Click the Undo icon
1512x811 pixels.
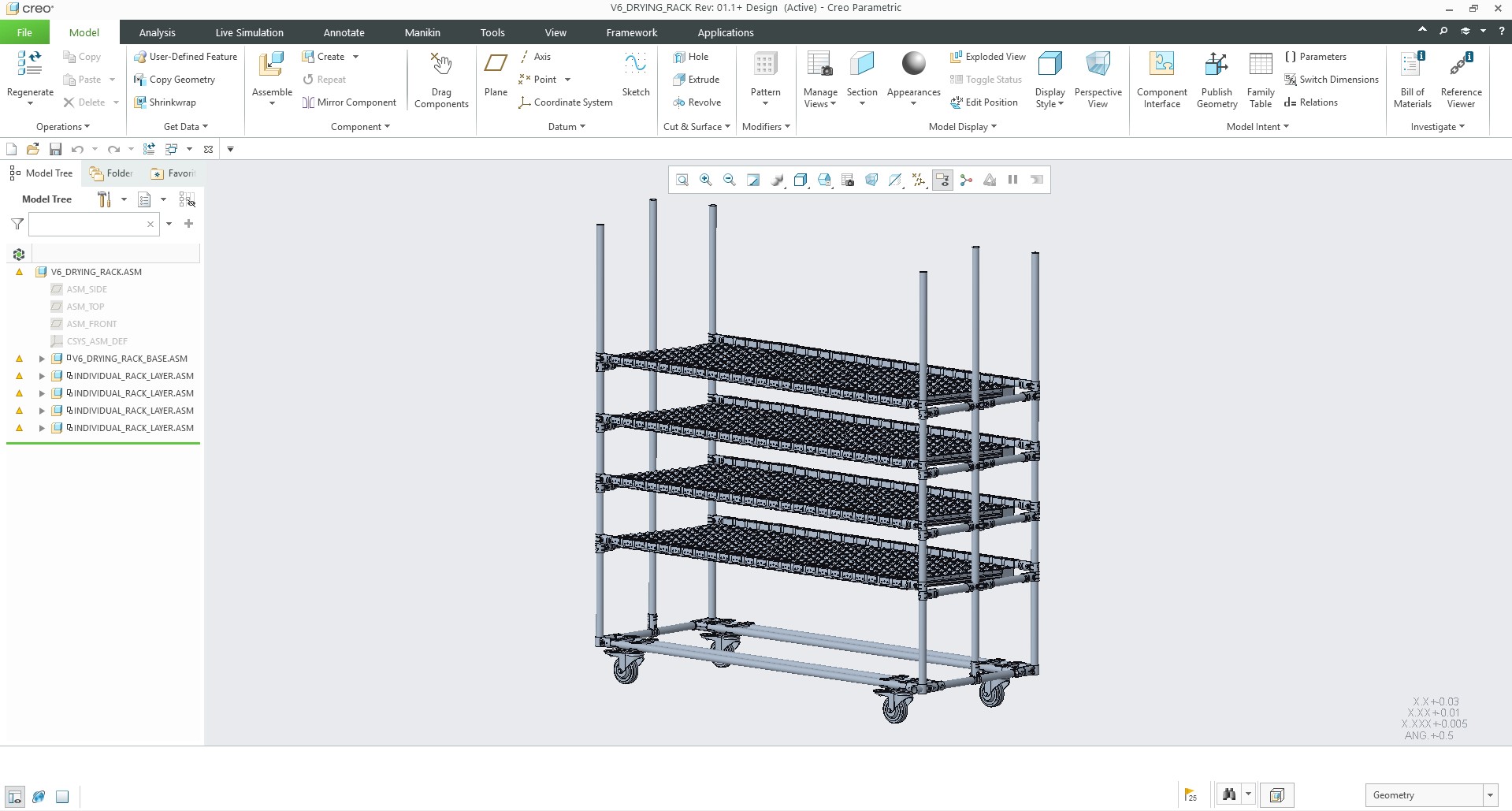pyautogui.click(x=77, y=149)
